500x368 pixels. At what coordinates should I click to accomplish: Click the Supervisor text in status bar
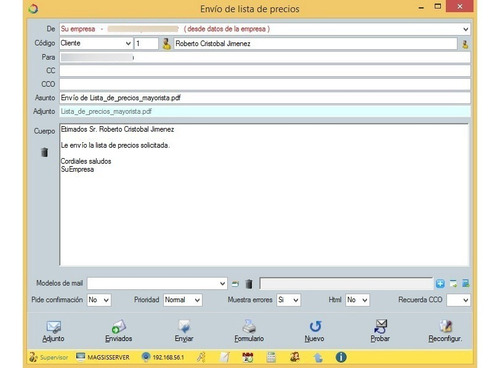coord(54,358)
